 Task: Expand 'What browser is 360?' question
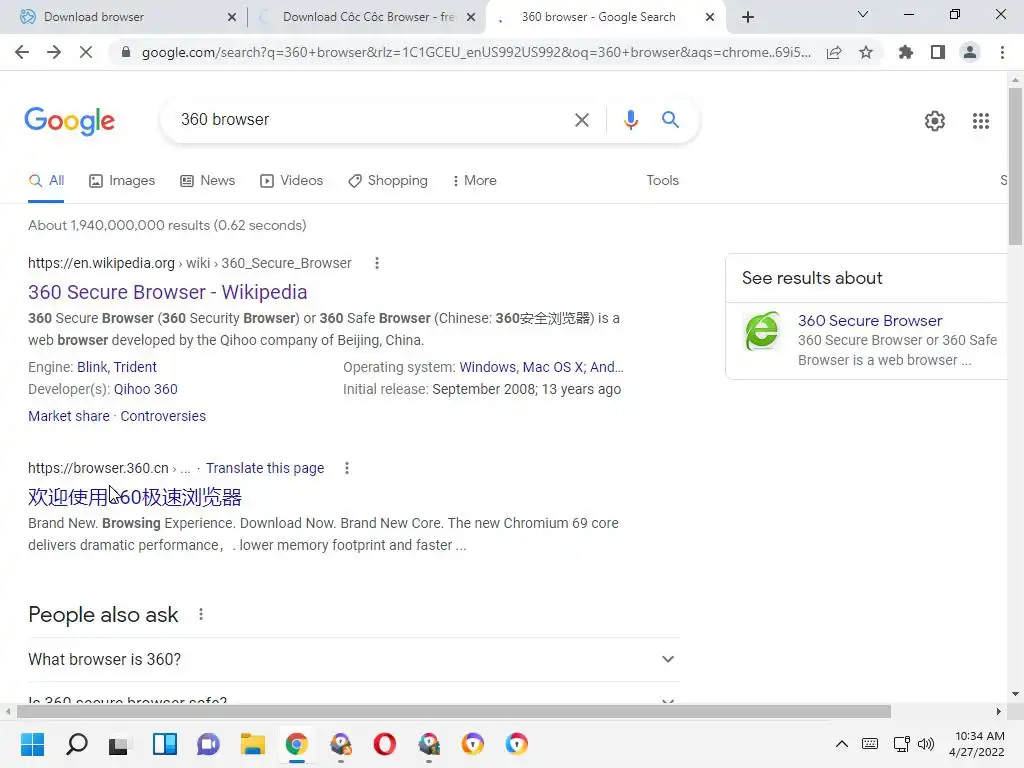pyautogui.click(x=354, y=660)
